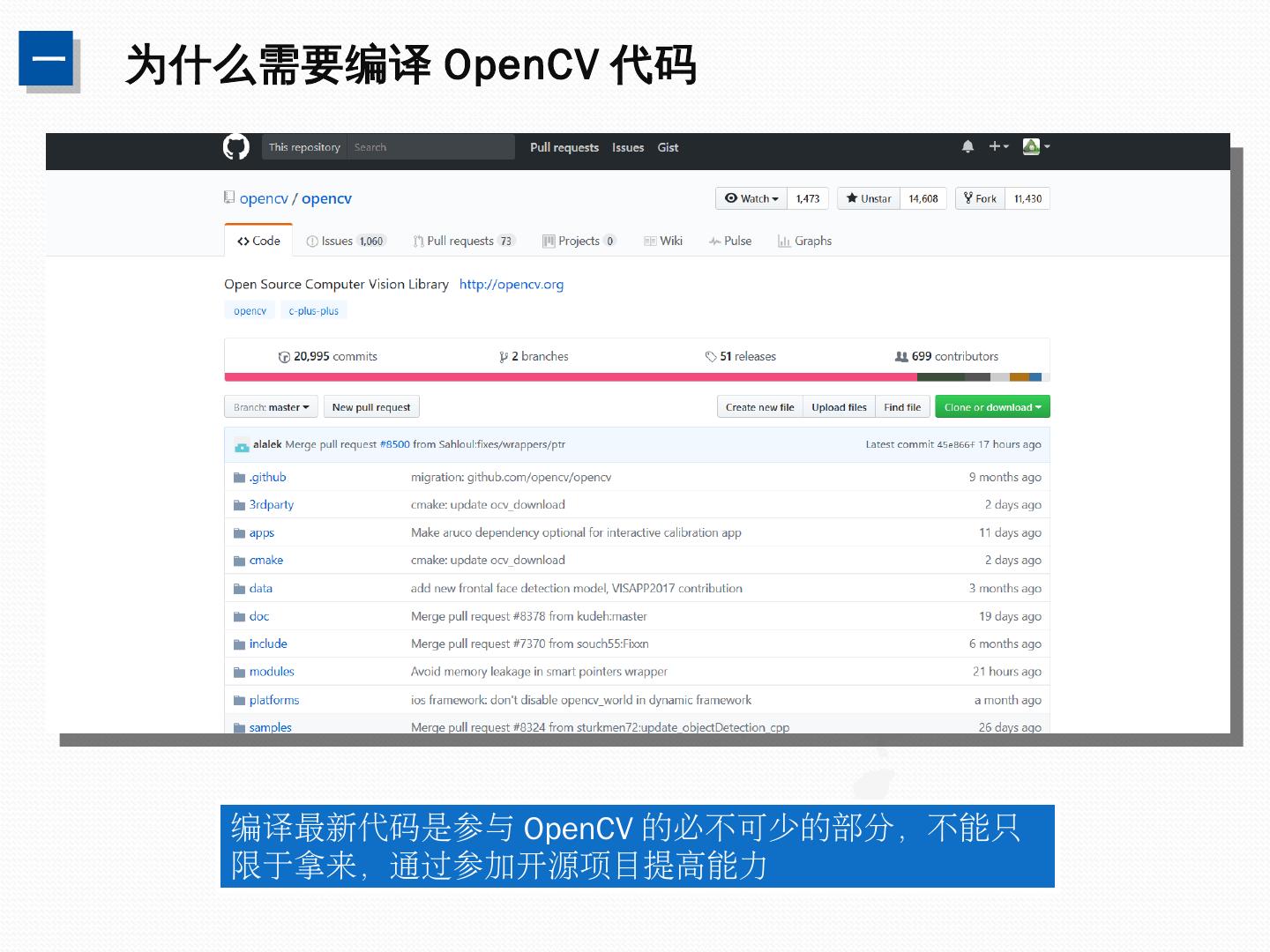The height and width of the screenshot is (952, 1270).
Task: Open the modules folder
Action: [272, 672]
